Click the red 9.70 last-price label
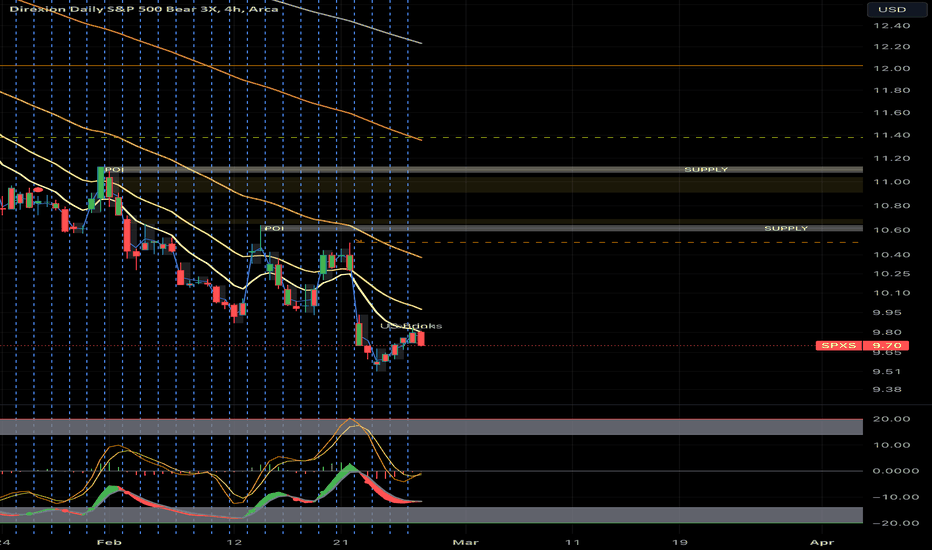932x550 pixels. [x=887, y=345]
